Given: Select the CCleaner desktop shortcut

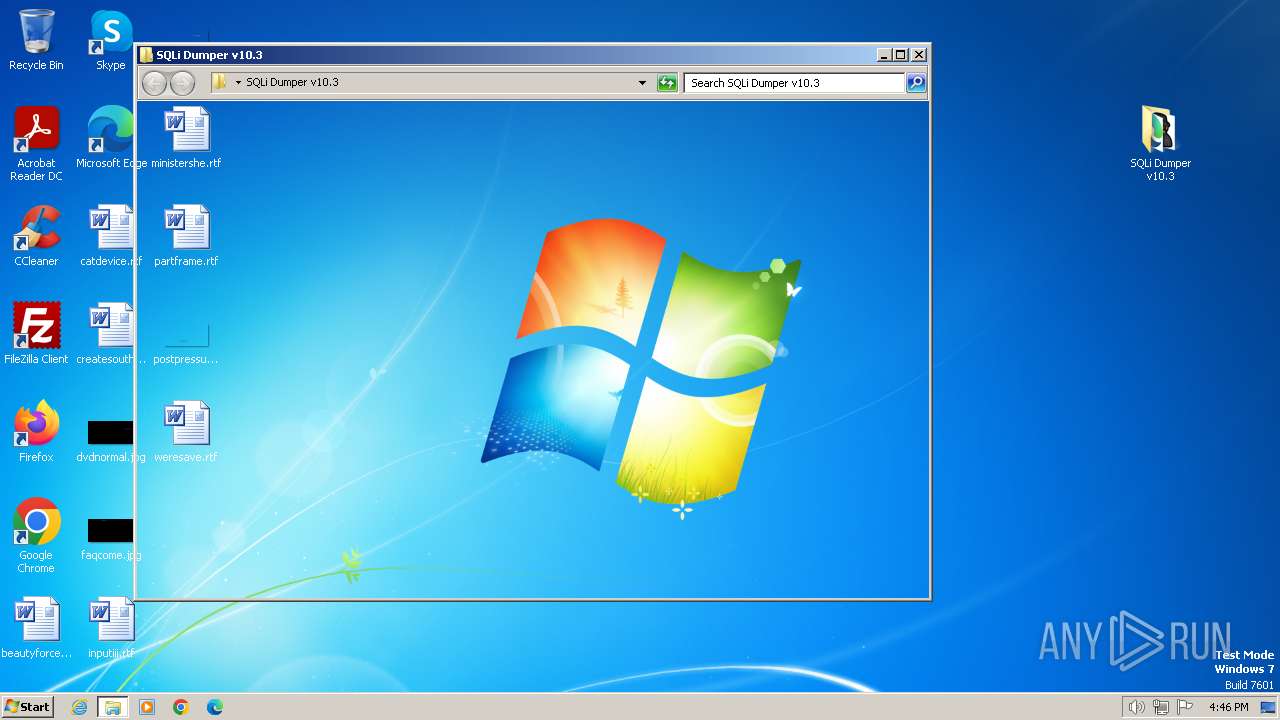Looking at the screenshot, I should coord(36,236).
